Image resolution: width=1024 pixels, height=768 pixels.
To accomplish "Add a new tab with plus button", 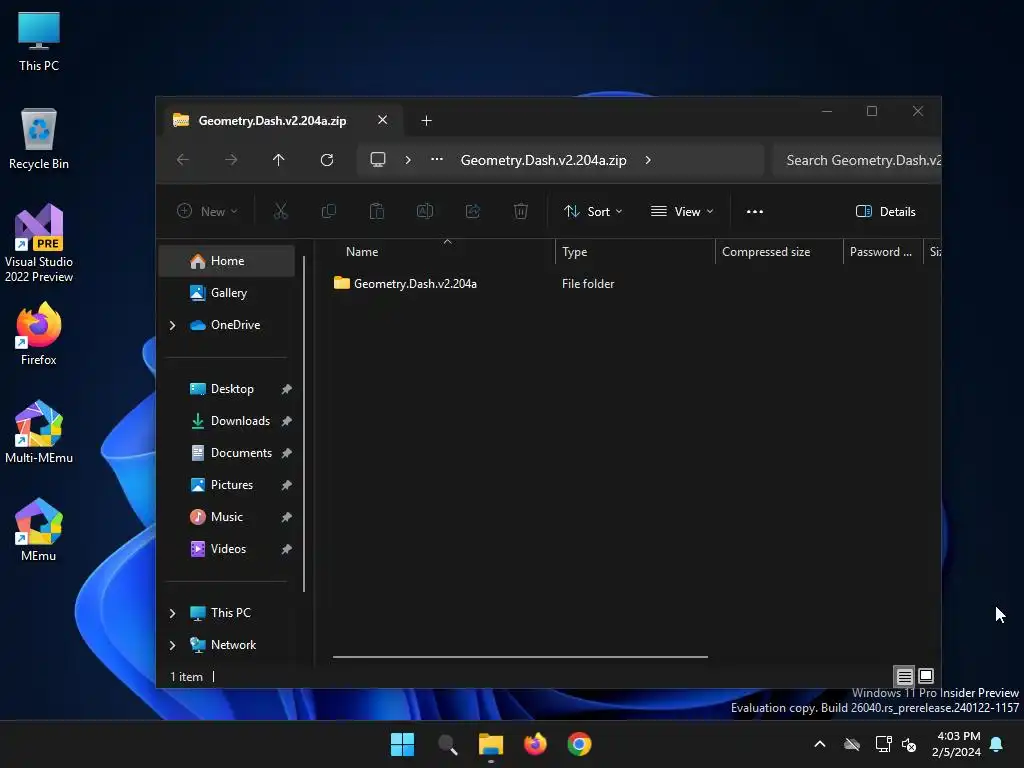I will 426,121.
